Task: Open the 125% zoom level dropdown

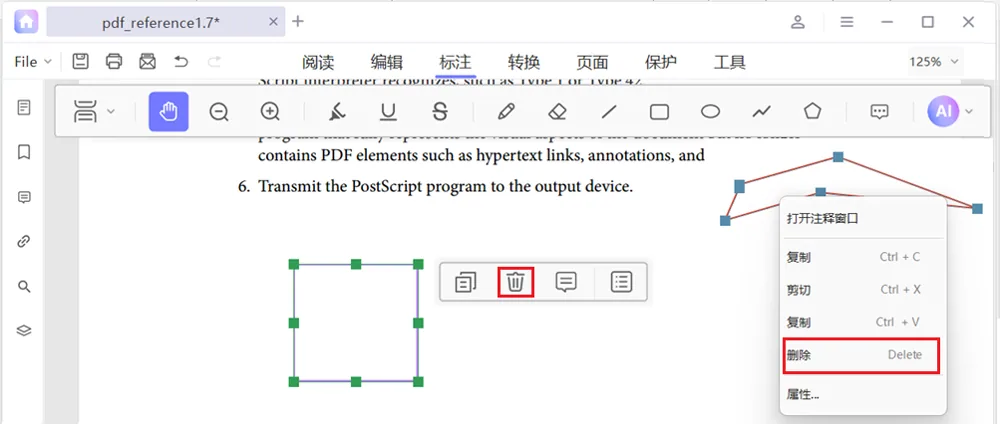Action: point(934,62)
